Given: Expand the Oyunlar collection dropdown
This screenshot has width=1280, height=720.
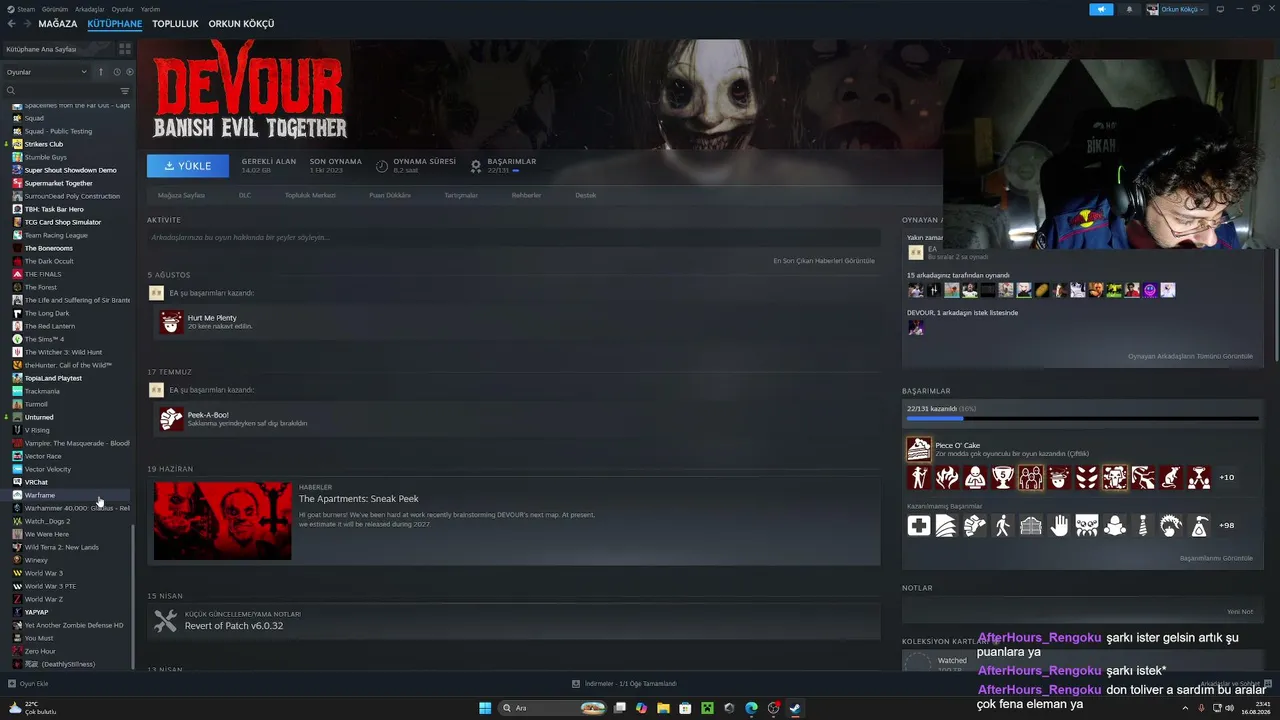Looking at the screenshot, I should (x=46, y=72).
